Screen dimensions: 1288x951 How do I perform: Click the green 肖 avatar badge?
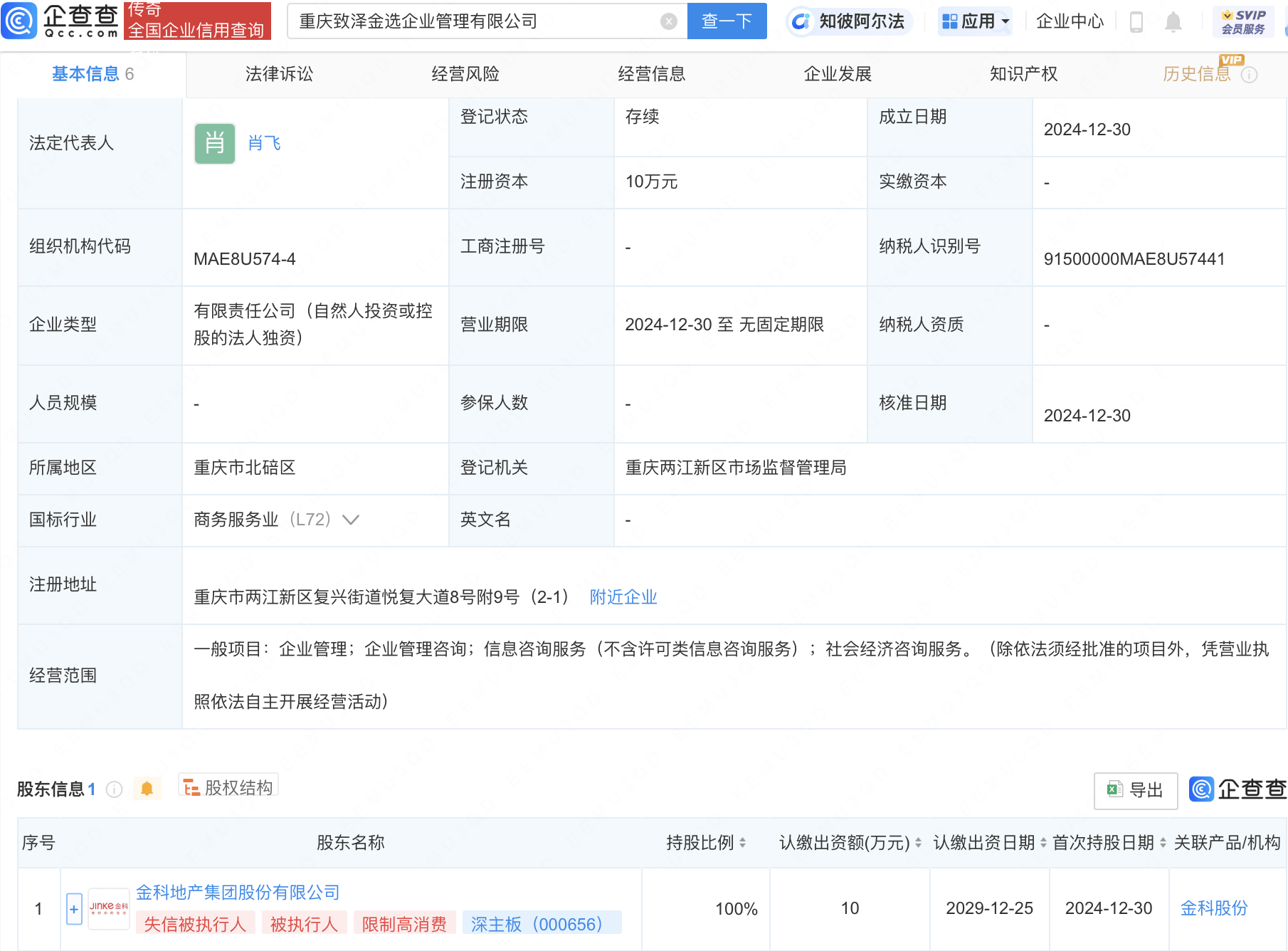point(215,144)
